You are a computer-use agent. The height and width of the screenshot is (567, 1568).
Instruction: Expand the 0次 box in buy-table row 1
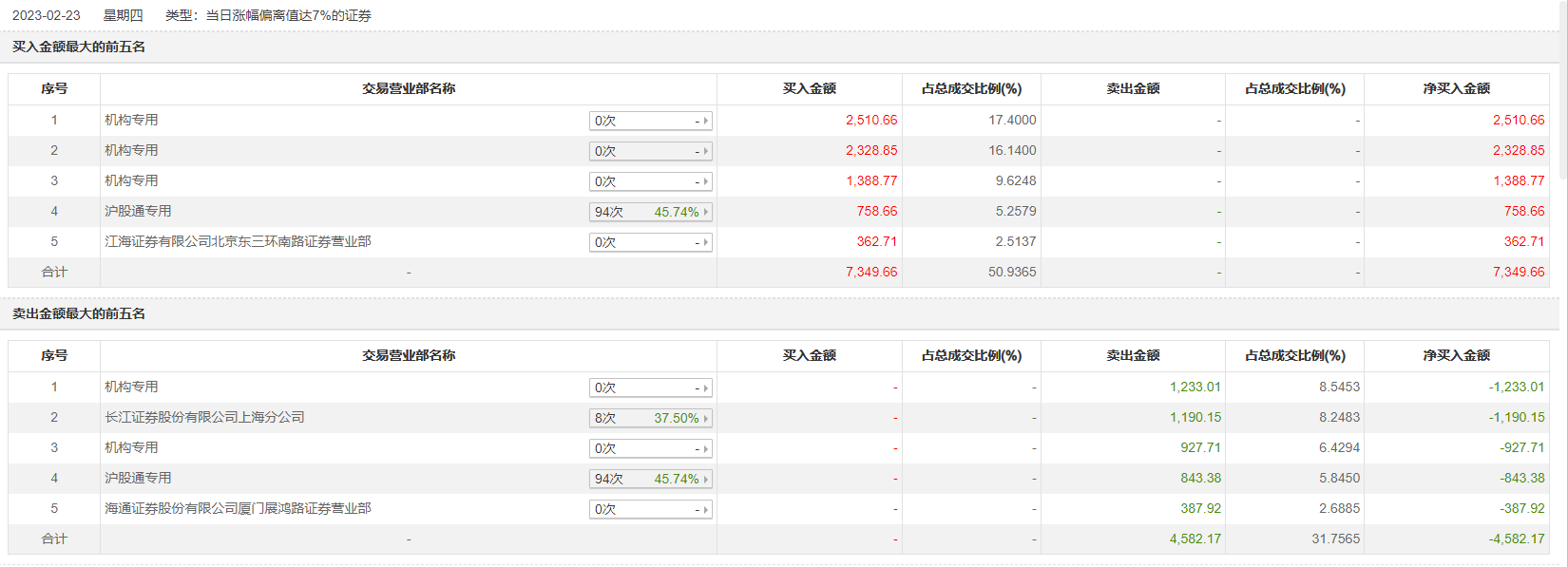650,121
